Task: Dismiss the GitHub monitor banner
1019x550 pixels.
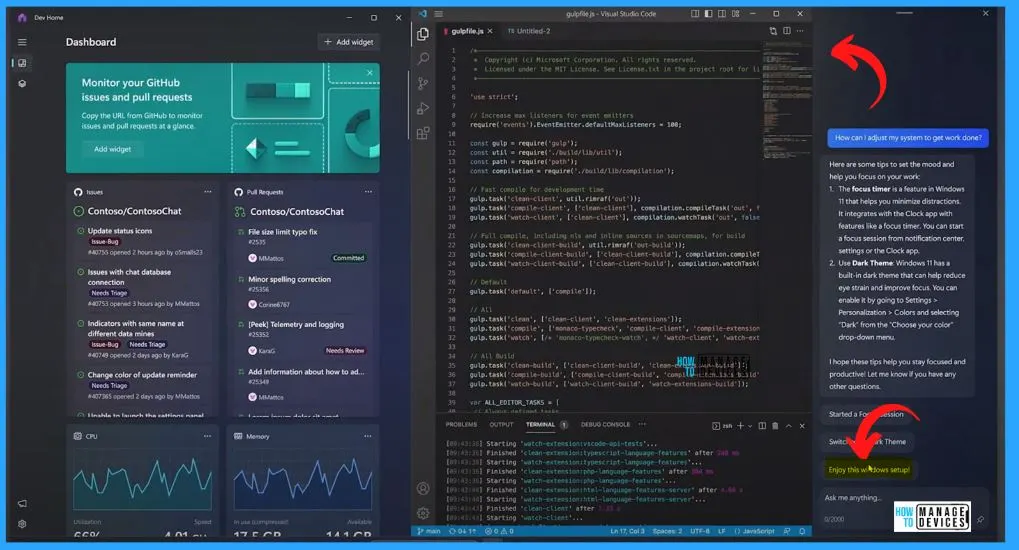Action: 370,73
